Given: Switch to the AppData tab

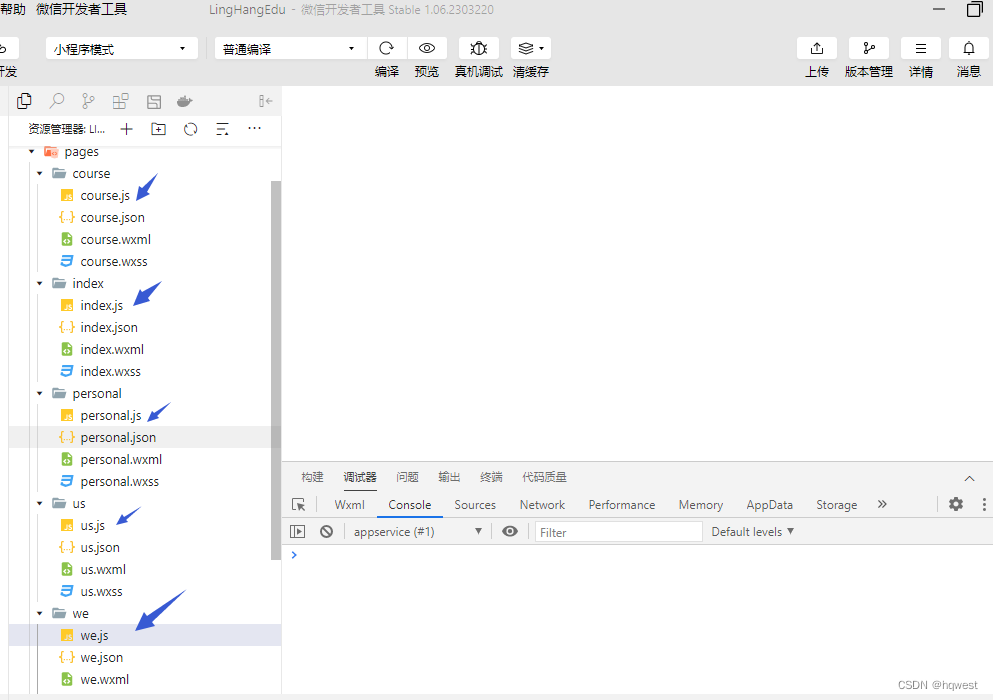Looking at the screenshot, I should (x=769, y=504).
